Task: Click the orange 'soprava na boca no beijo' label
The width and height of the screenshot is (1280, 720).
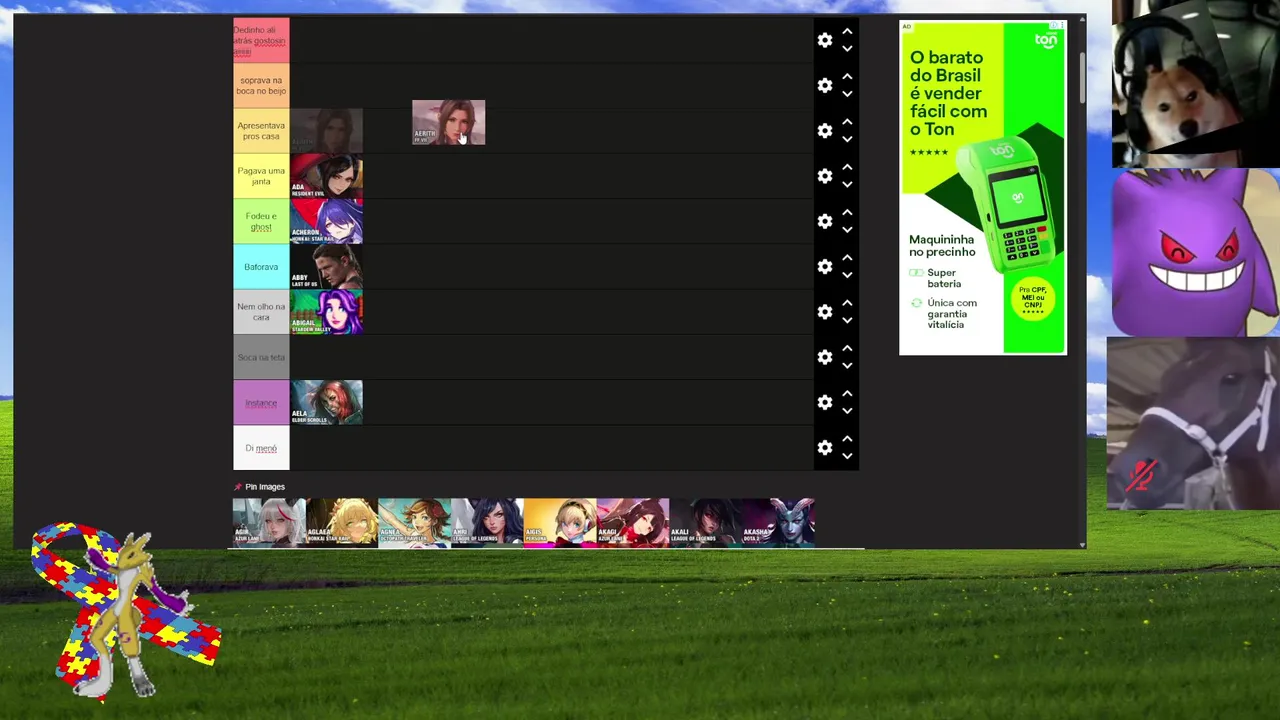Action: (x=261, y=85)
